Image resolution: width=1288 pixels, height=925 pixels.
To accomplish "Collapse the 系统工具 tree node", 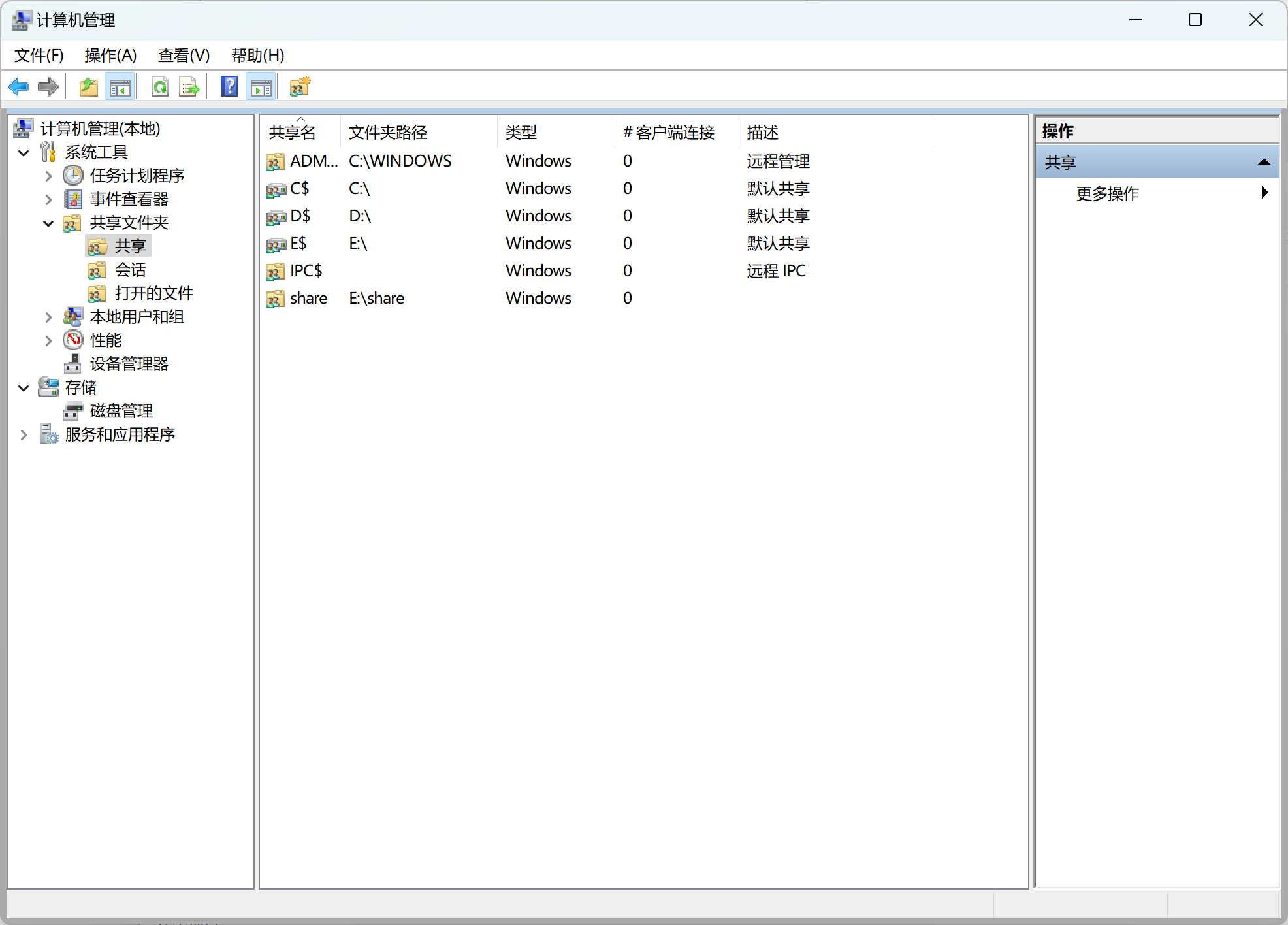I will tap(24, 153).
